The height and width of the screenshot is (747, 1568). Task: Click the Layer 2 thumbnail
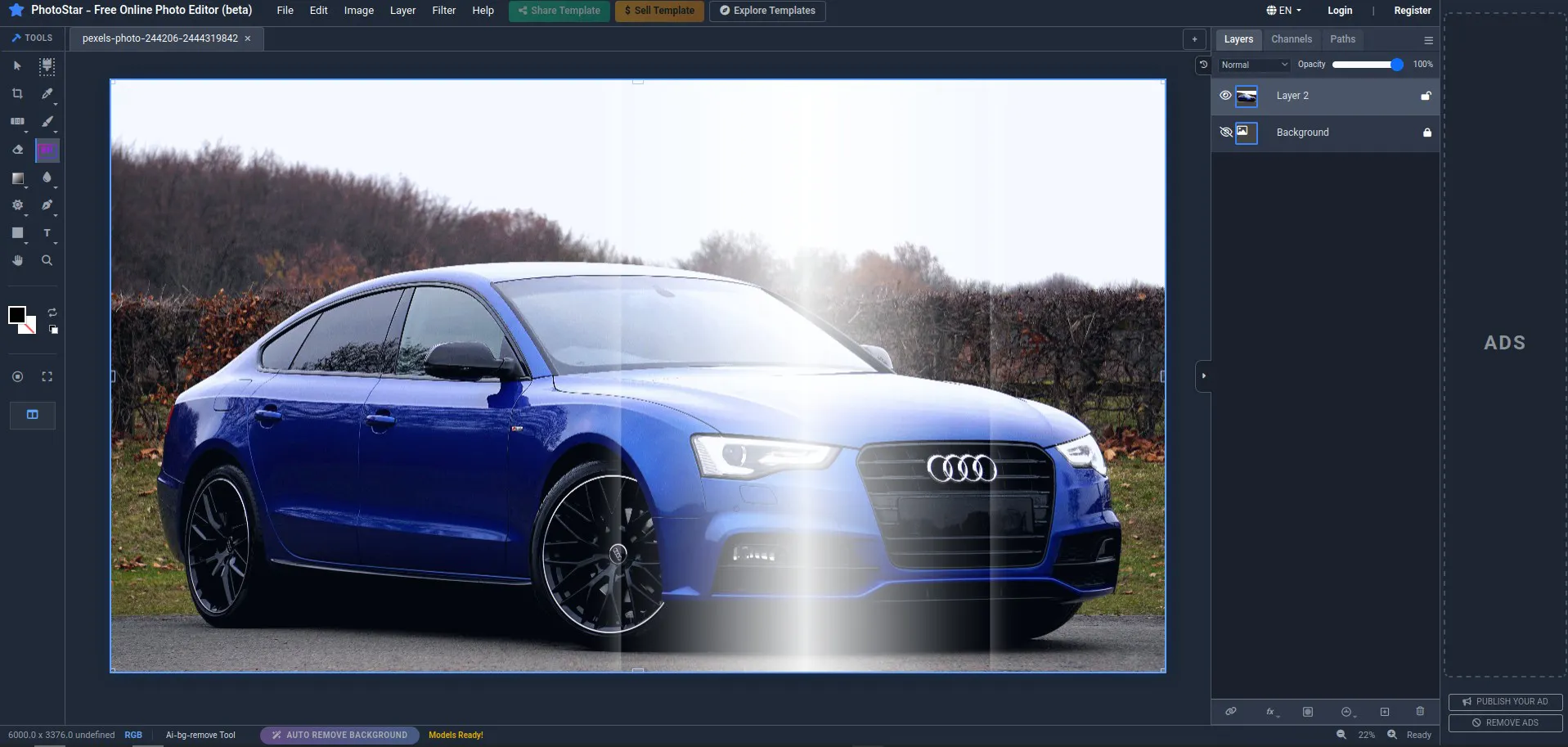(1247, 97)
